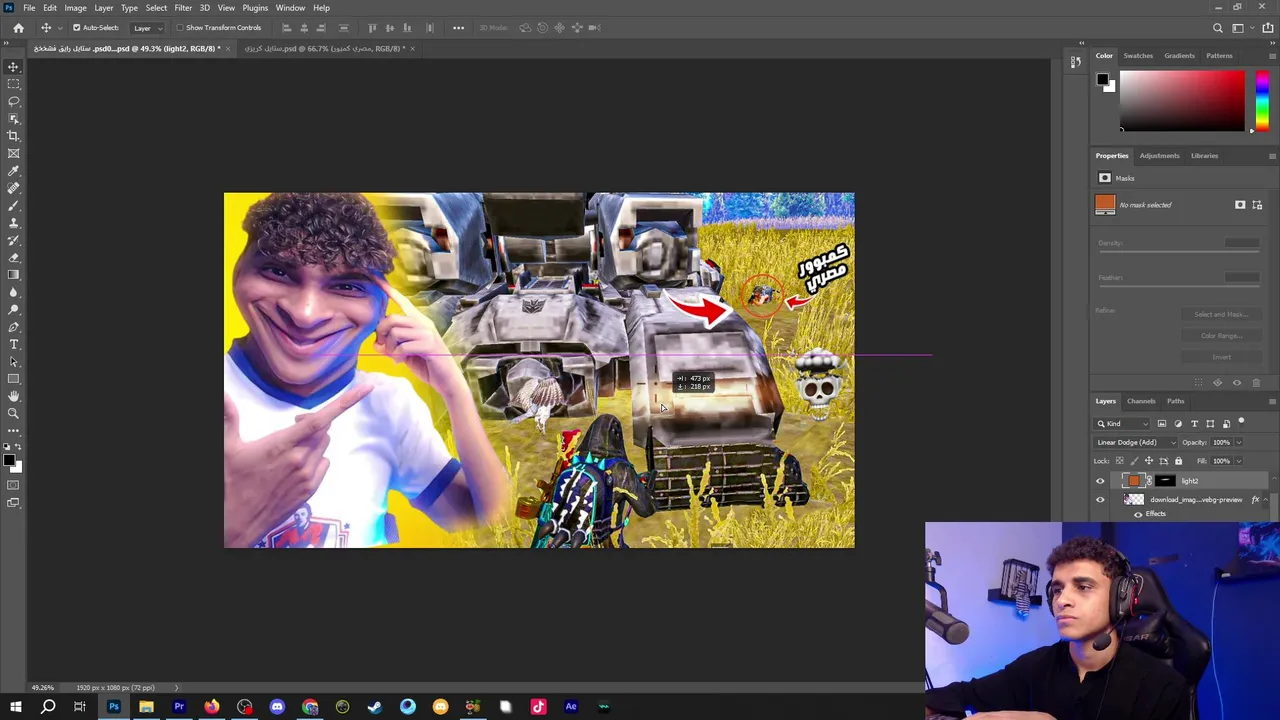The width and height of the screenshot is (1280, 720).
Task: Select the Crop tool
Action: 13,136
